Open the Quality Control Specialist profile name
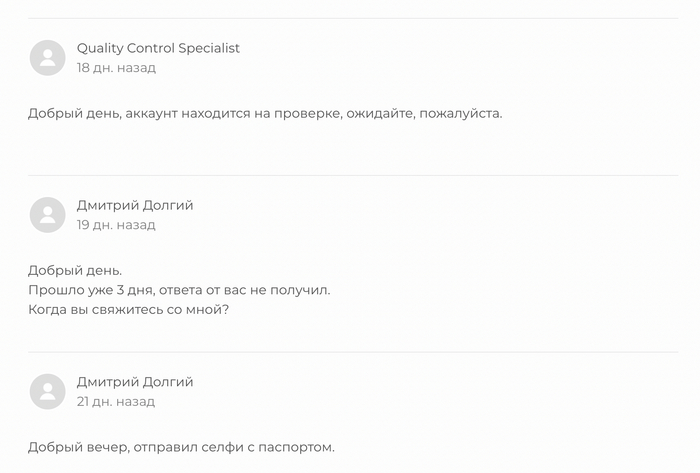Screen dimensions: 700x473 click(158, 48)
